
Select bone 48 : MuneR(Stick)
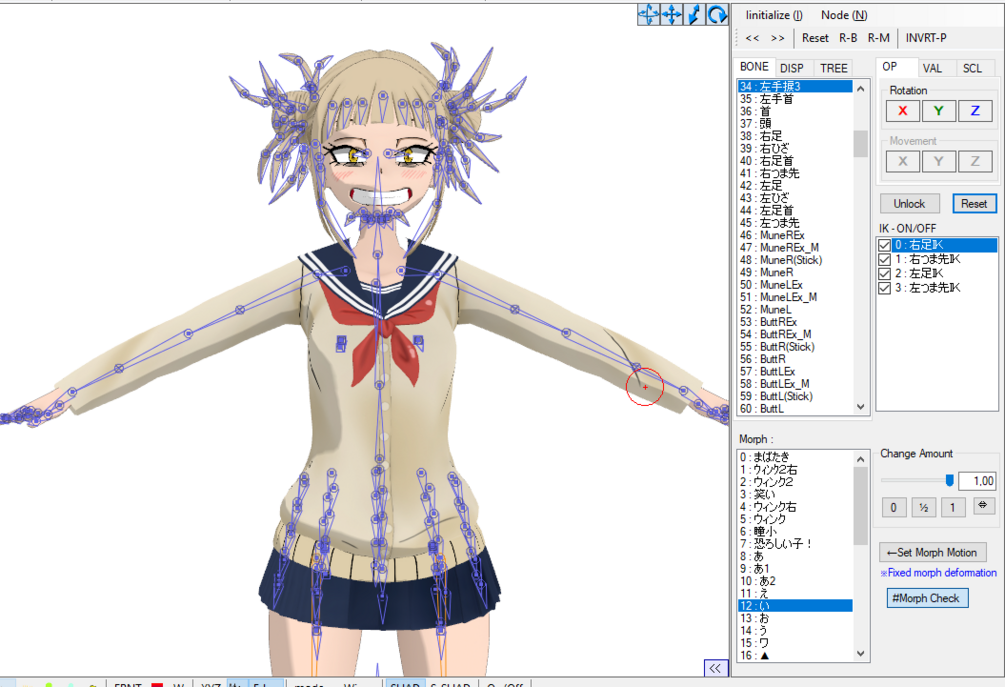[x=795, y=260]
